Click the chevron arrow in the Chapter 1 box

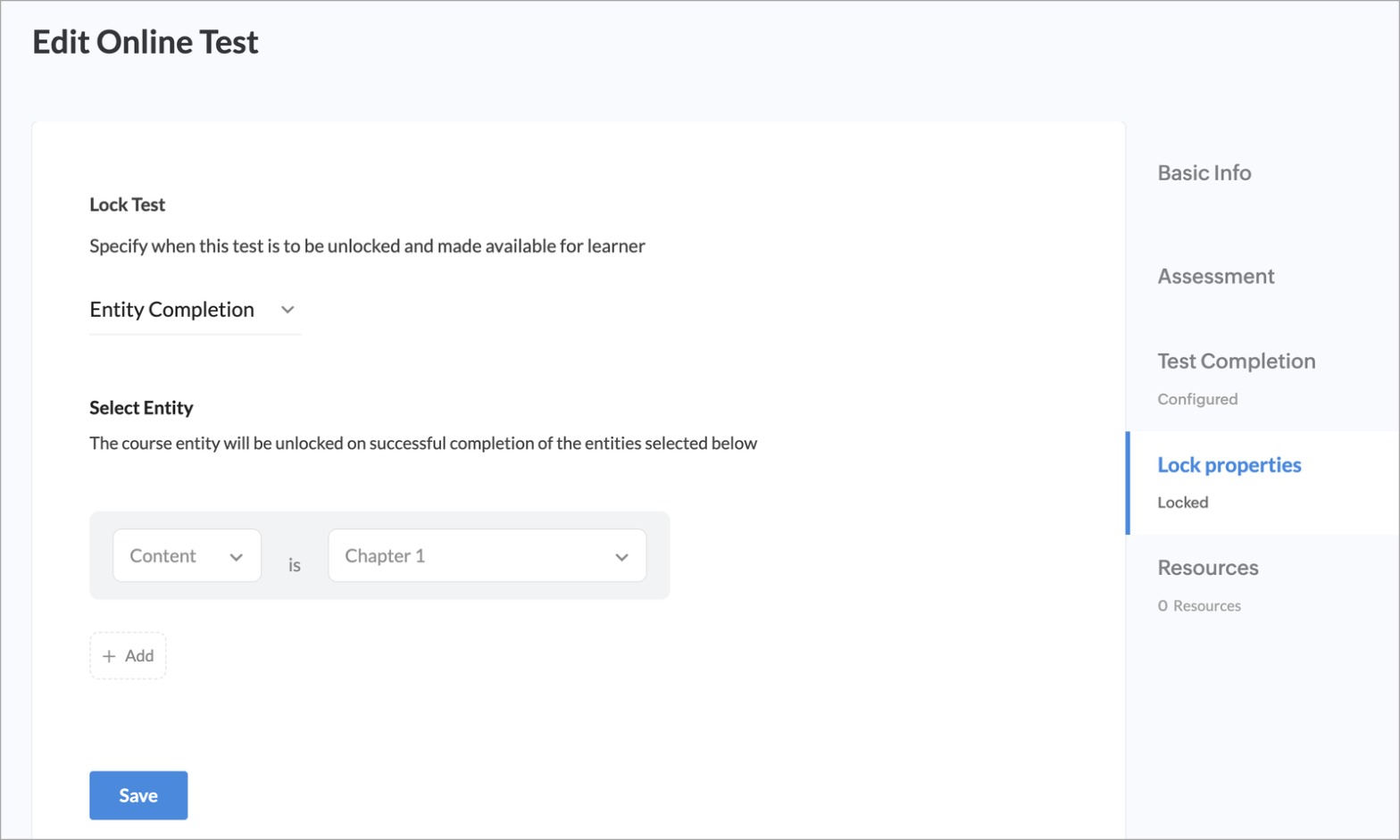pyautogui.click(x=621, y=557)
